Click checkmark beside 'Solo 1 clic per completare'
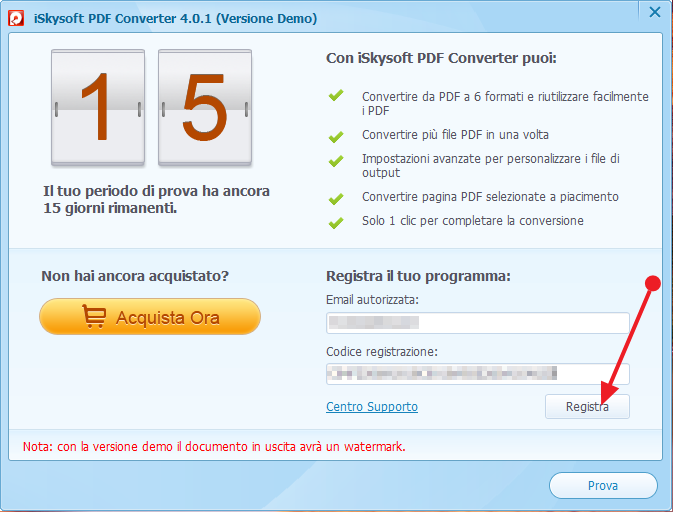673x512 pixels. point(336,223)
